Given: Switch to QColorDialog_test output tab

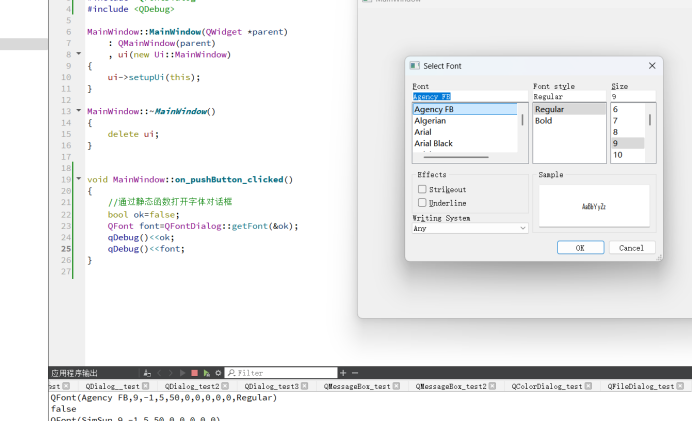Looking at the screenshot, I should click(x=547, y=386).
